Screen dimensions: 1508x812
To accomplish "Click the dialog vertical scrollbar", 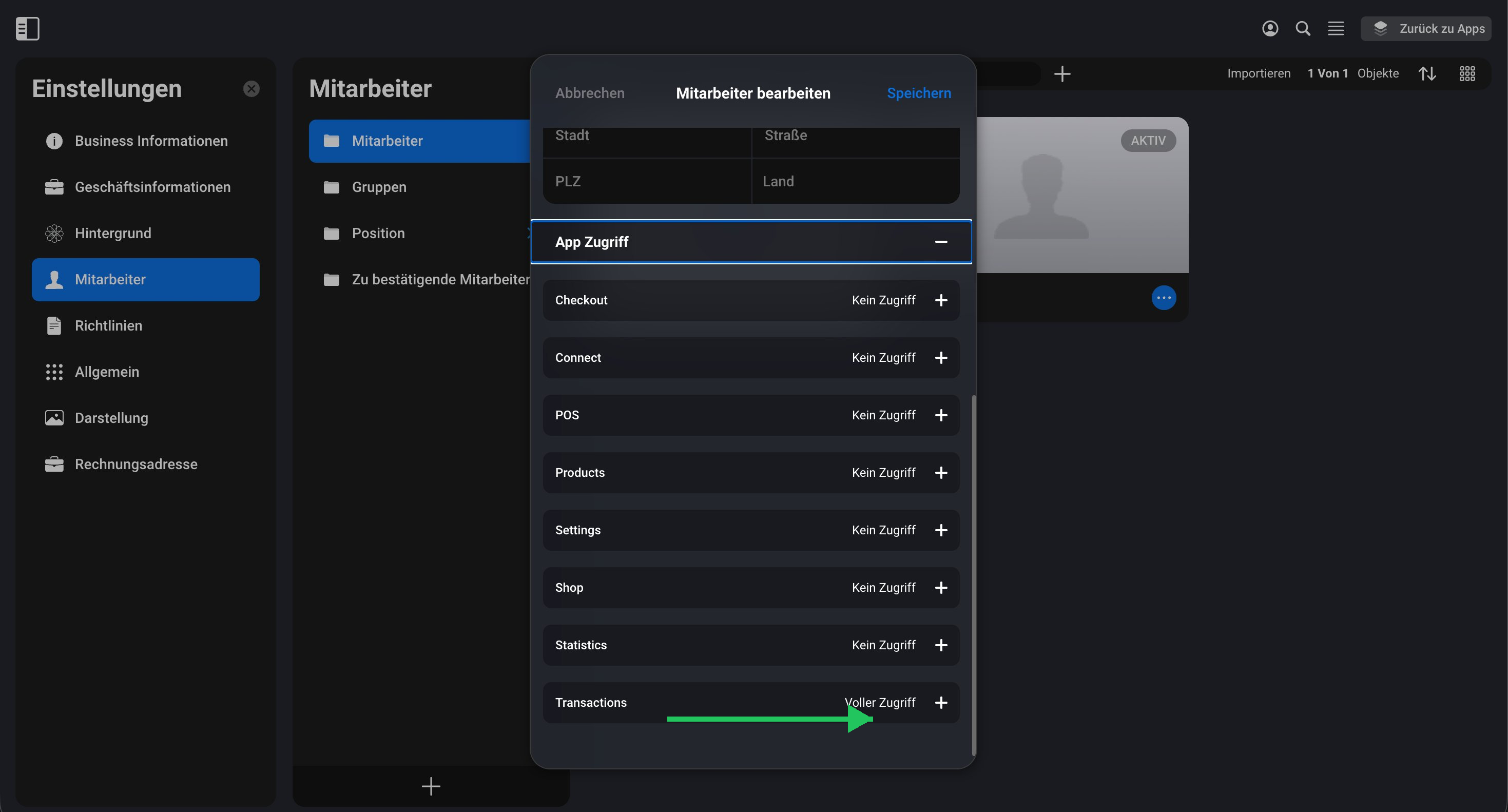I will pyautogui.click(x=974, y=575).
